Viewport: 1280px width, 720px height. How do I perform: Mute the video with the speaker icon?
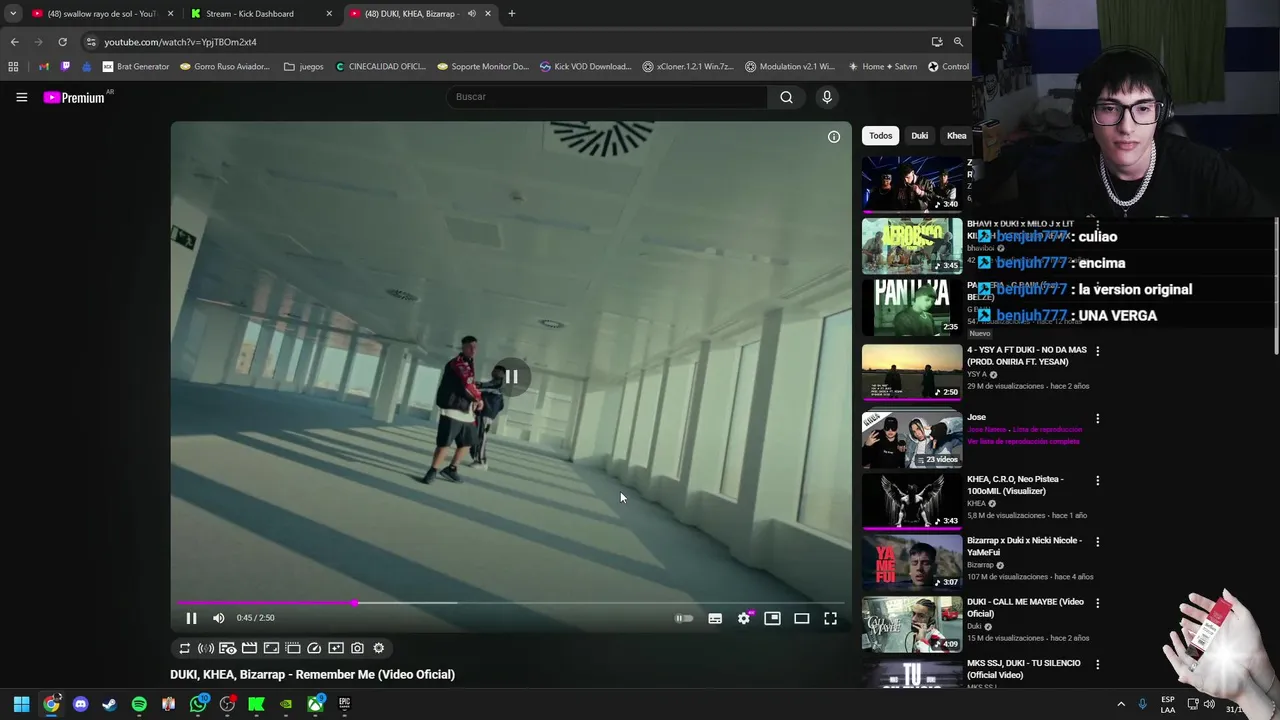(219, 618)
